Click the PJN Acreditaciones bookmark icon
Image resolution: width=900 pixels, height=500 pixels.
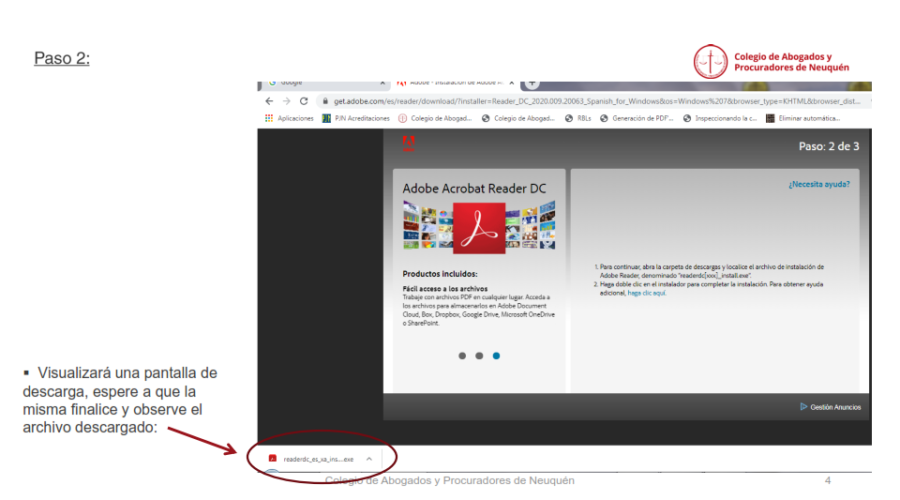[326, 118]
